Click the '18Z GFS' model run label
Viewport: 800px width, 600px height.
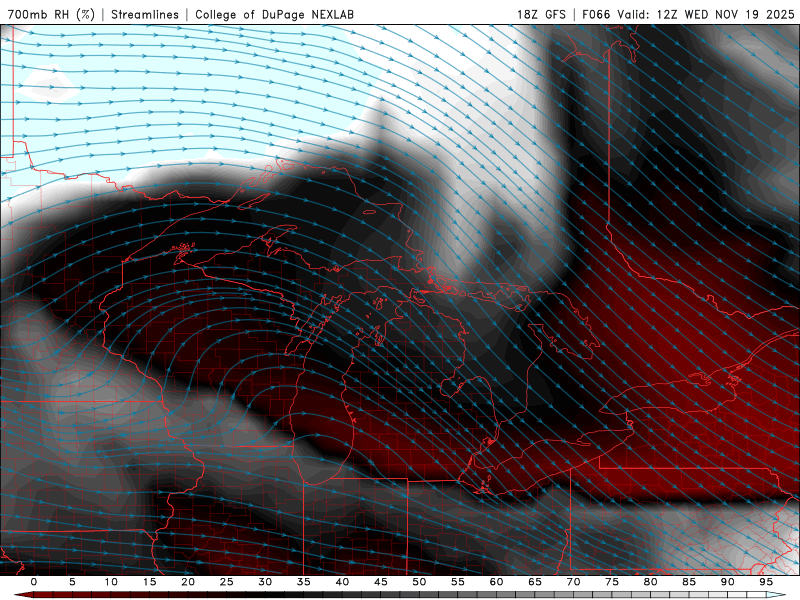(541, 14)
